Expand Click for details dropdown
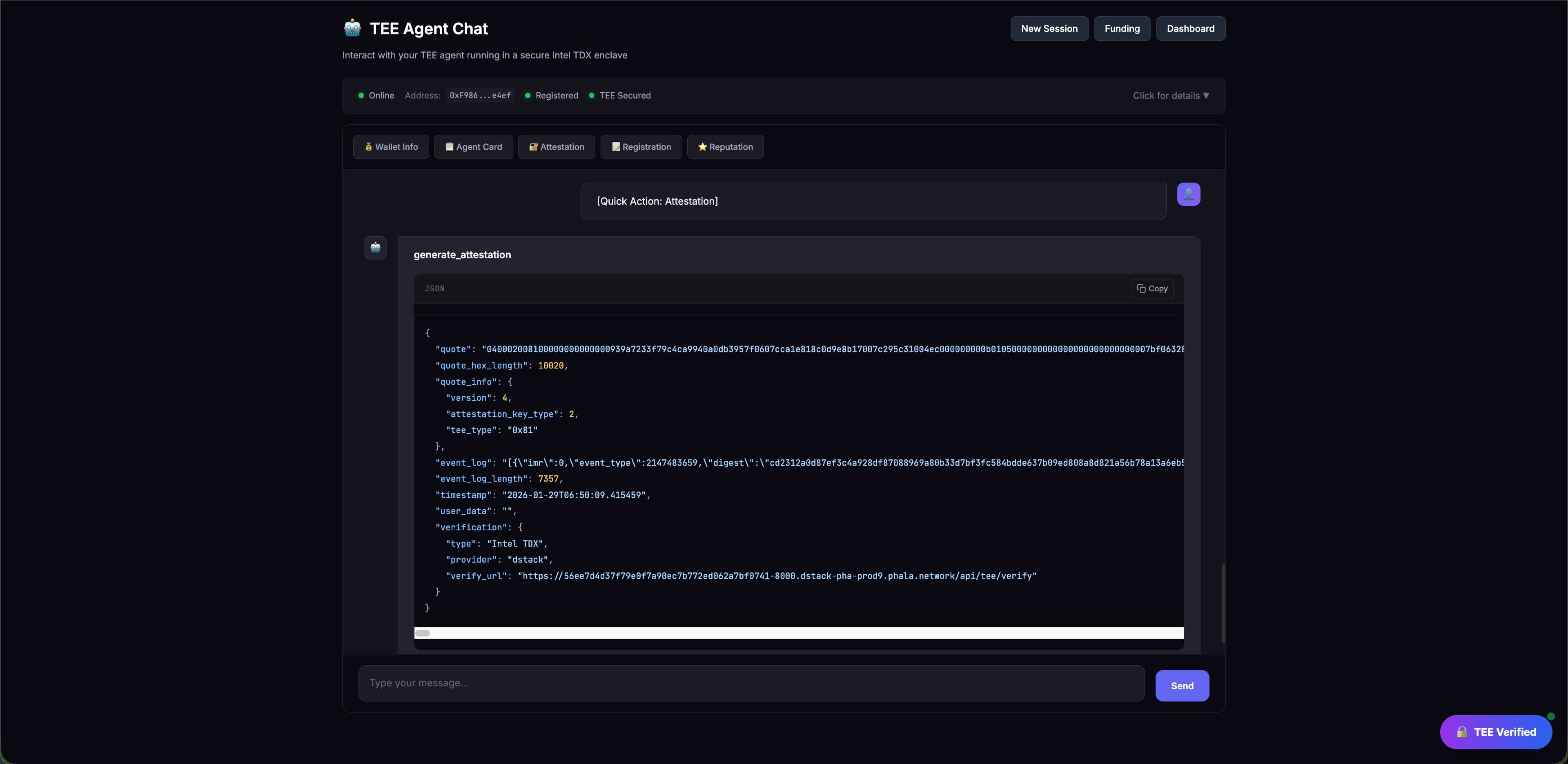The height and width of the screenshot is (764, 1568). (x=1166, y=96)
